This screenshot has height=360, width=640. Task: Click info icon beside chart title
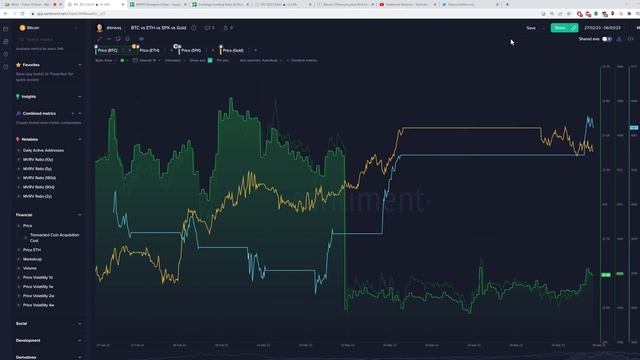pyautogui.click(x=194, y=28)
